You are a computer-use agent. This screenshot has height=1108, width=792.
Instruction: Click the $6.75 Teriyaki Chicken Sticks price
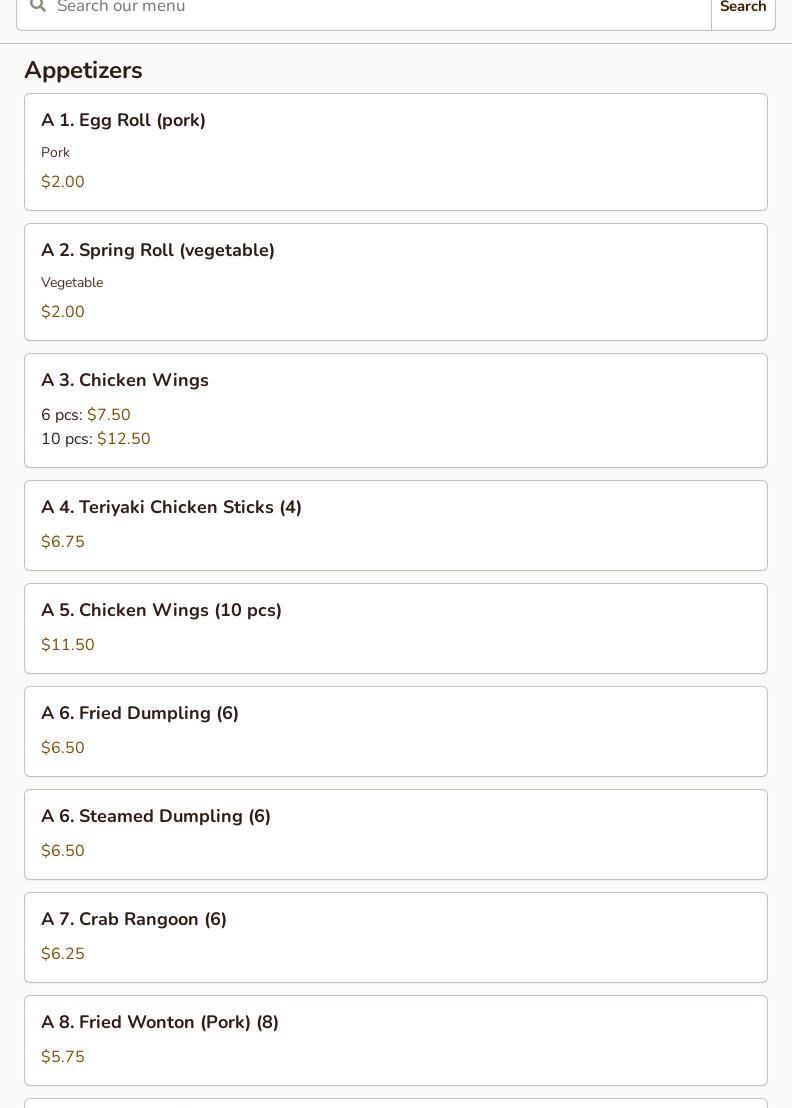[x=63, y=542]
